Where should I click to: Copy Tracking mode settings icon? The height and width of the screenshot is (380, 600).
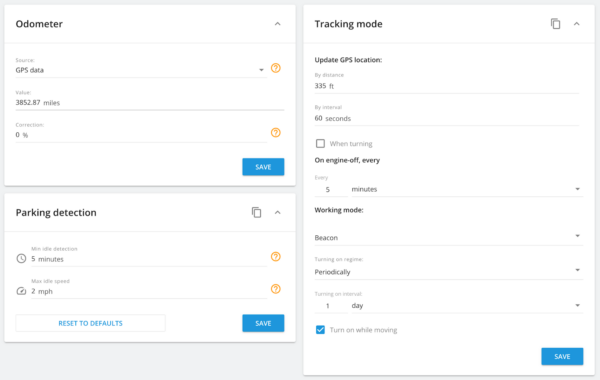(x=556, y=24)
